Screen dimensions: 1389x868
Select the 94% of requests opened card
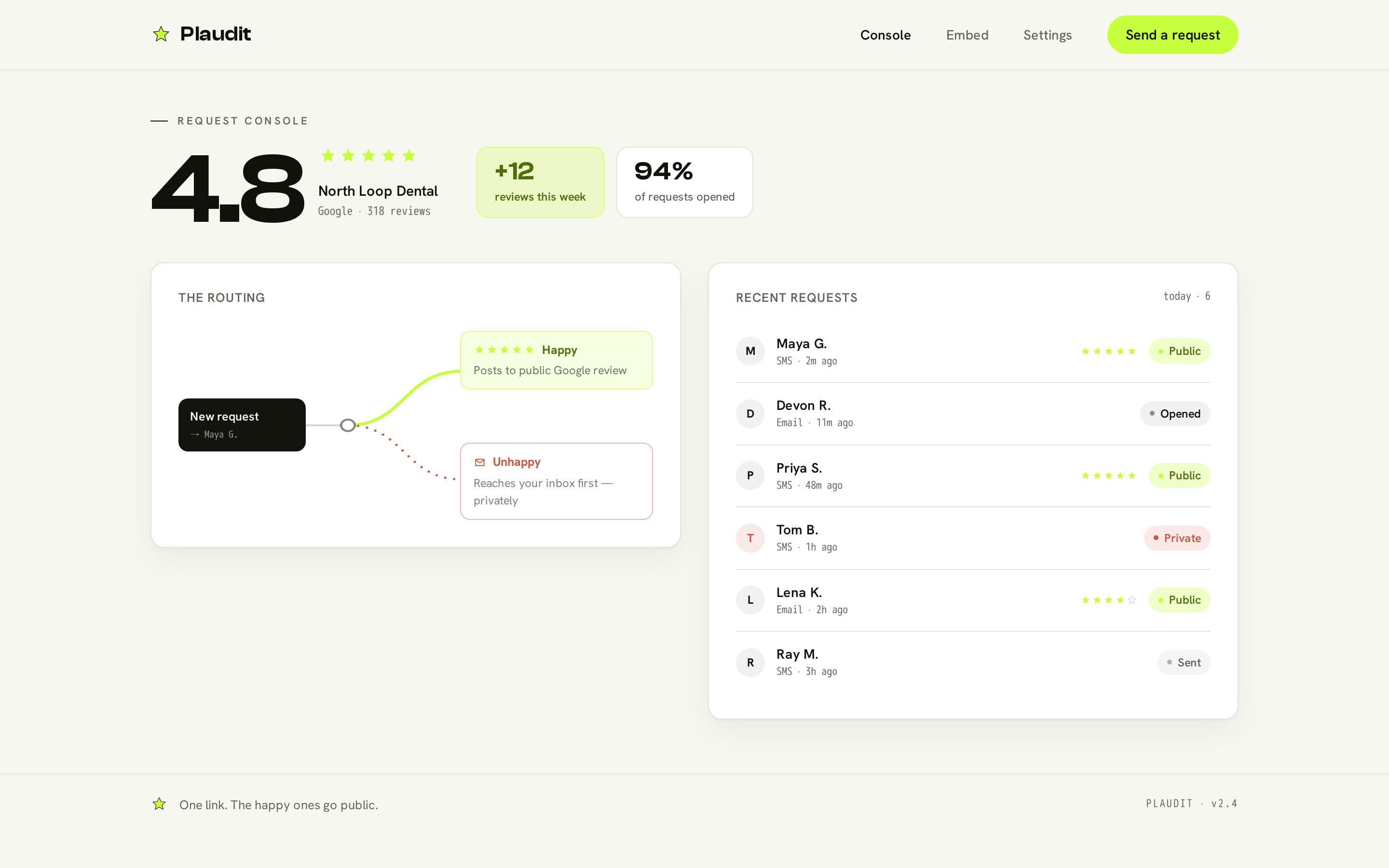point(684,182)
